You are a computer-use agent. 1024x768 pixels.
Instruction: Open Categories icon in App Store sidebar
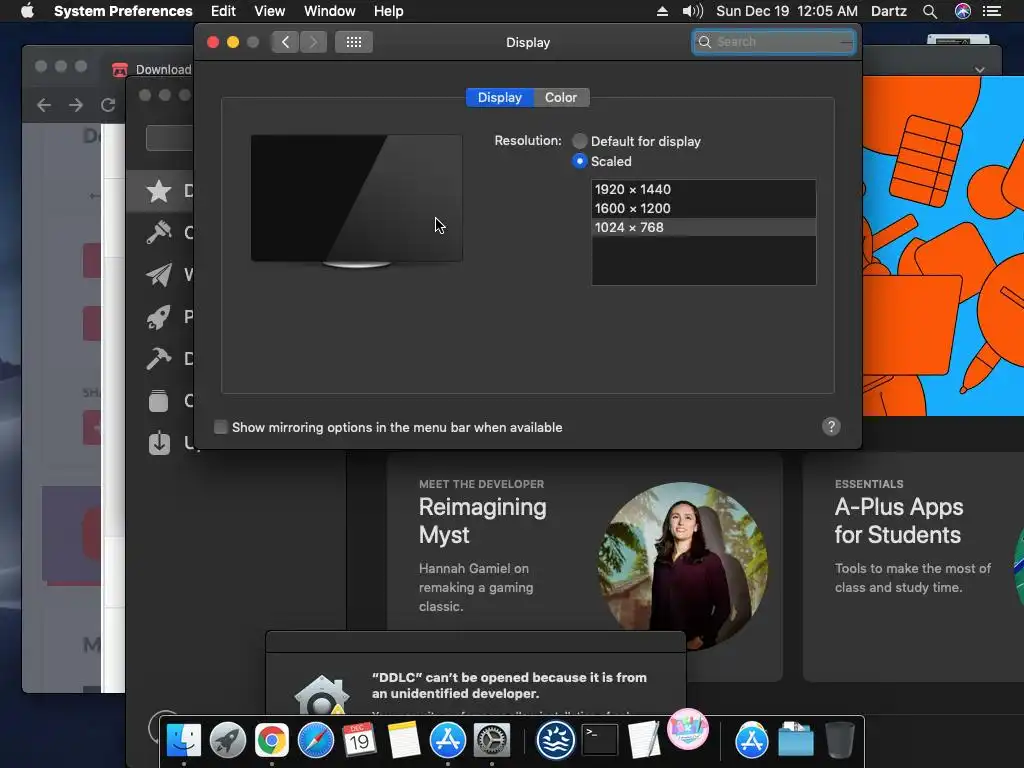coord(159,400)
